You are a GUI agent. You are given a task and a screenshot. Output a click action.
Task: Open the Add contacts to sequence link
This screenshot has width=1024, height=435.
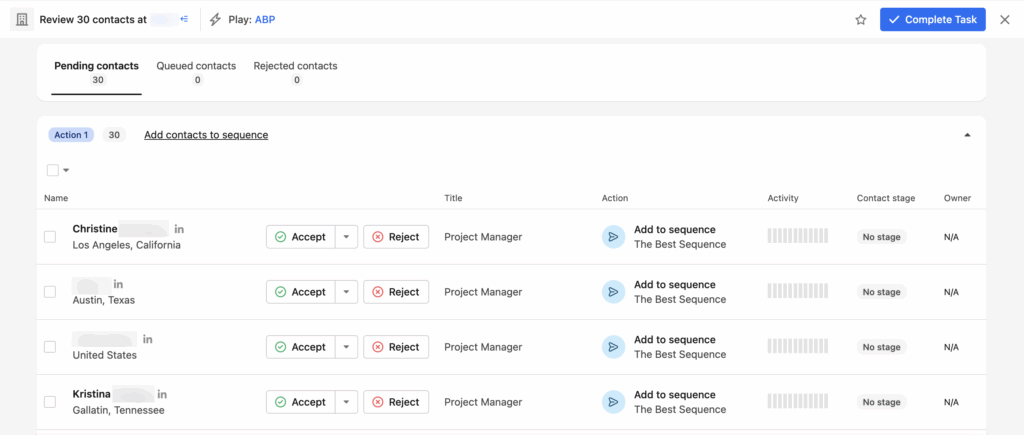point(206,135)
